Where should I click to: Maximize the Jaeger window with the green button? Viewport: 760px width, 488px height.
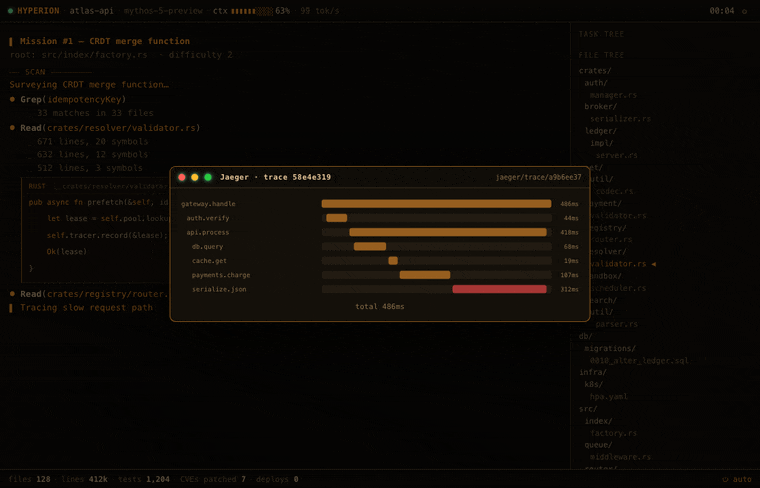(208, 177)
